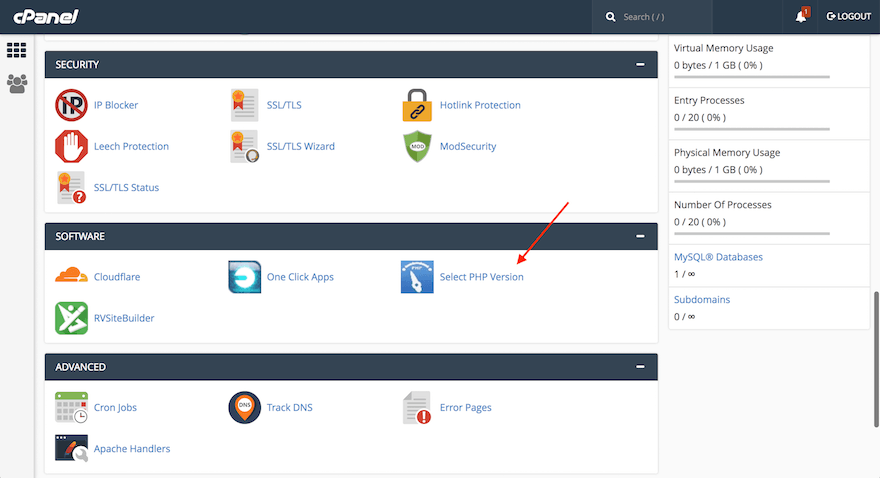Viewport: 880px width, 478px height.
Task: Go to Hotlink Protection link
Action: 480,105
